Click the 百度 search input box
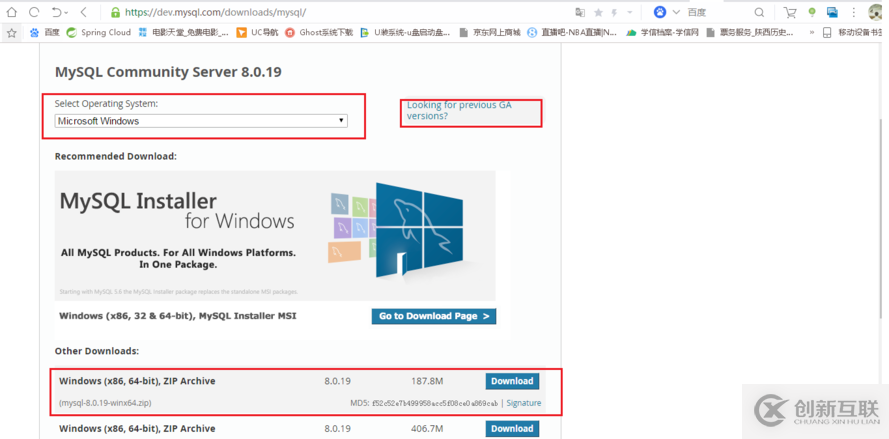The height and width of the screenshot is (439, 889). (717, 12)
